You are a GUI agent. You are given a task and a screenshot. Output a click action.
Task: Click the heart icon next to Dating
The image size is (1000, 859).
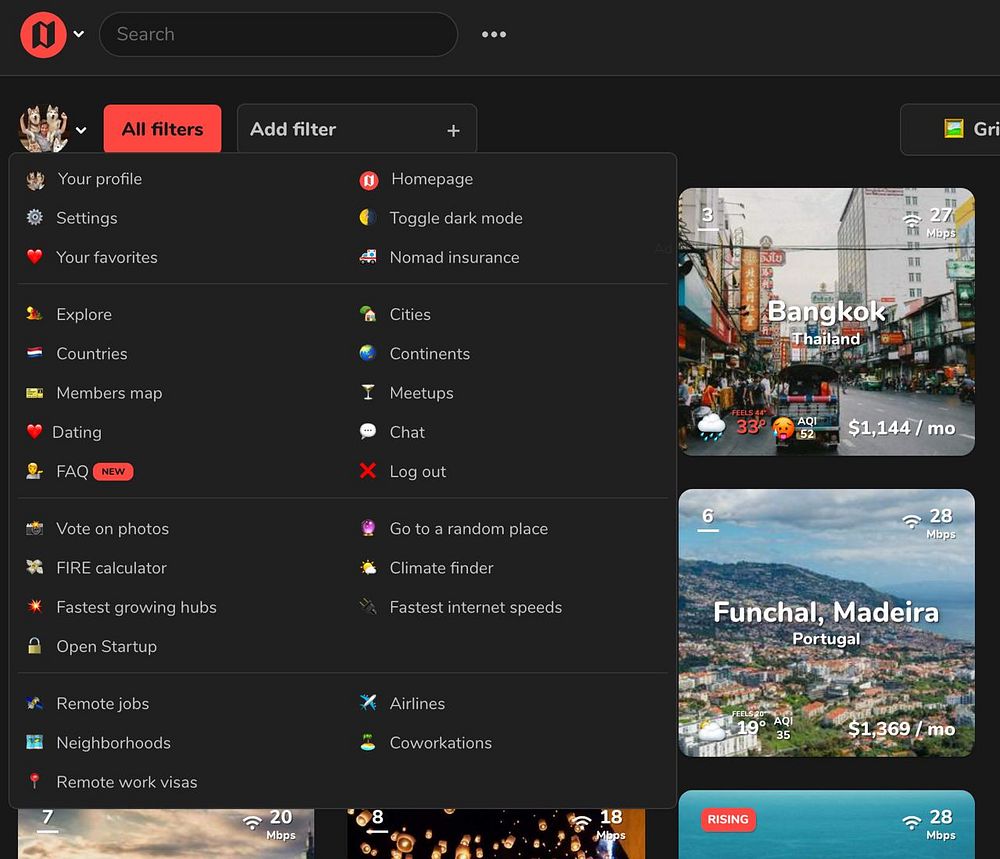click(x=34, y=431)
